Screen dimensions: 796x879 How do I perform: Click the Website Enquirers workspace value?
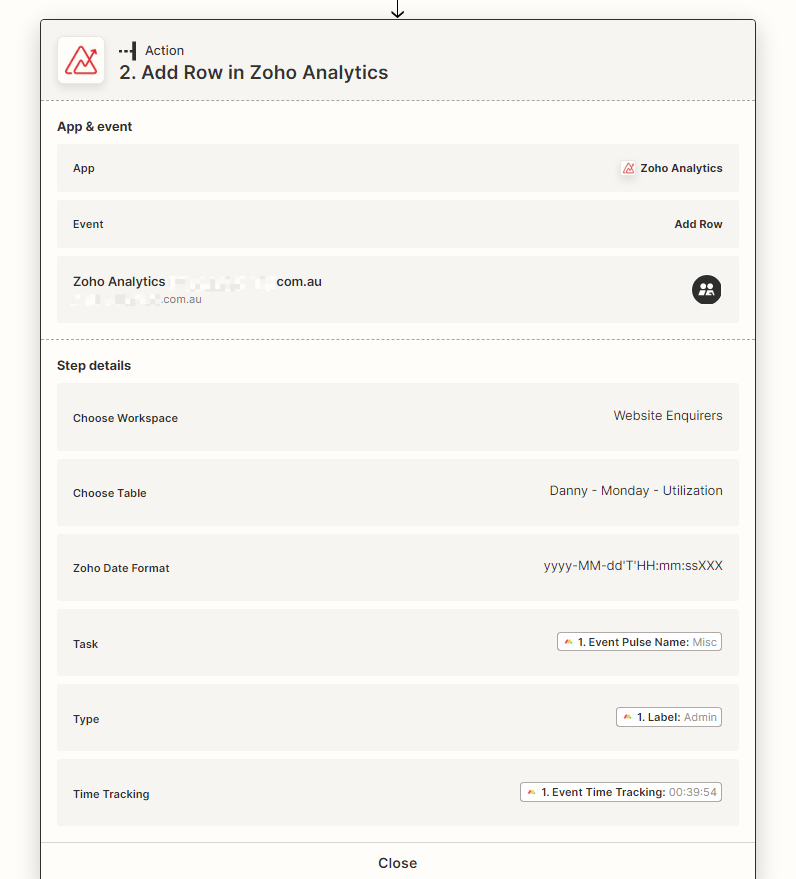(668, 415)
